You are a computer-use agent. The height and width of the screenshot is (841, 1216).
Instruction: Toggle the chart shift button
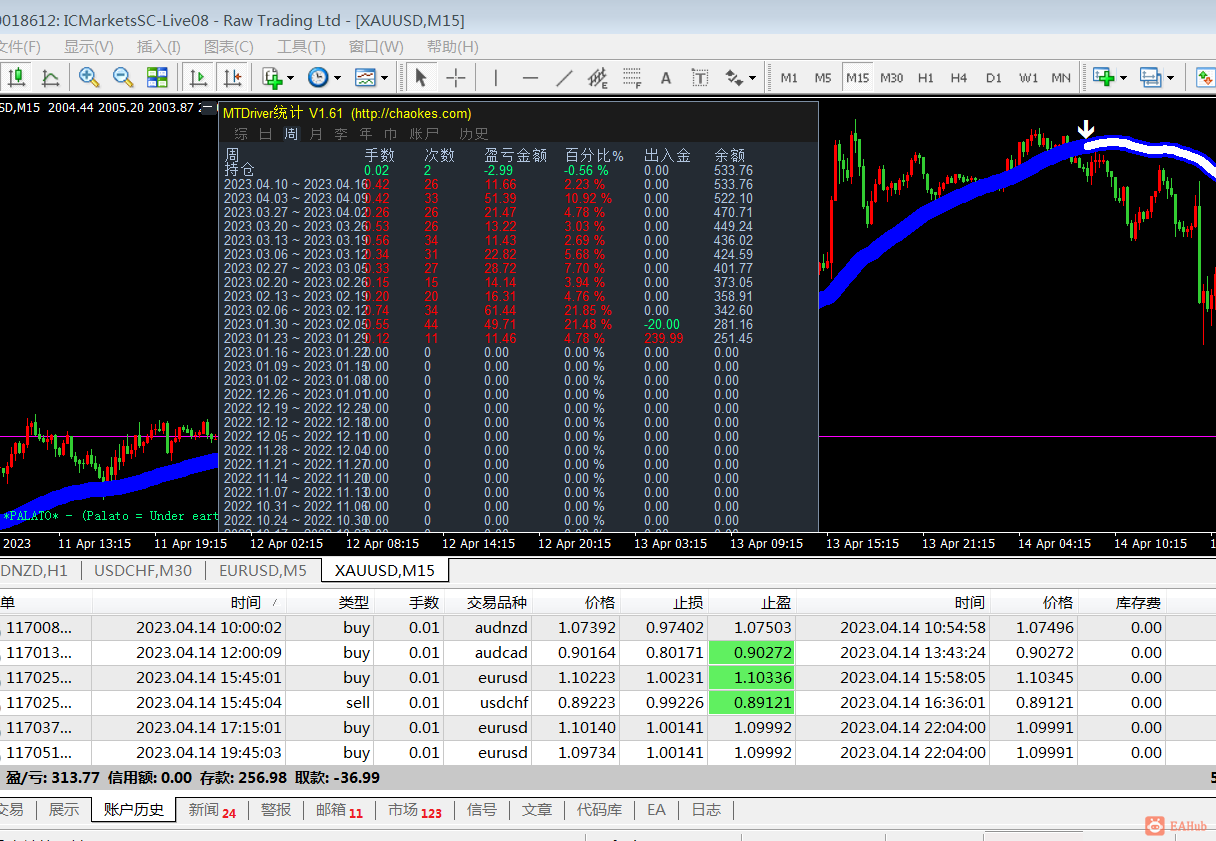click(232, 77)
